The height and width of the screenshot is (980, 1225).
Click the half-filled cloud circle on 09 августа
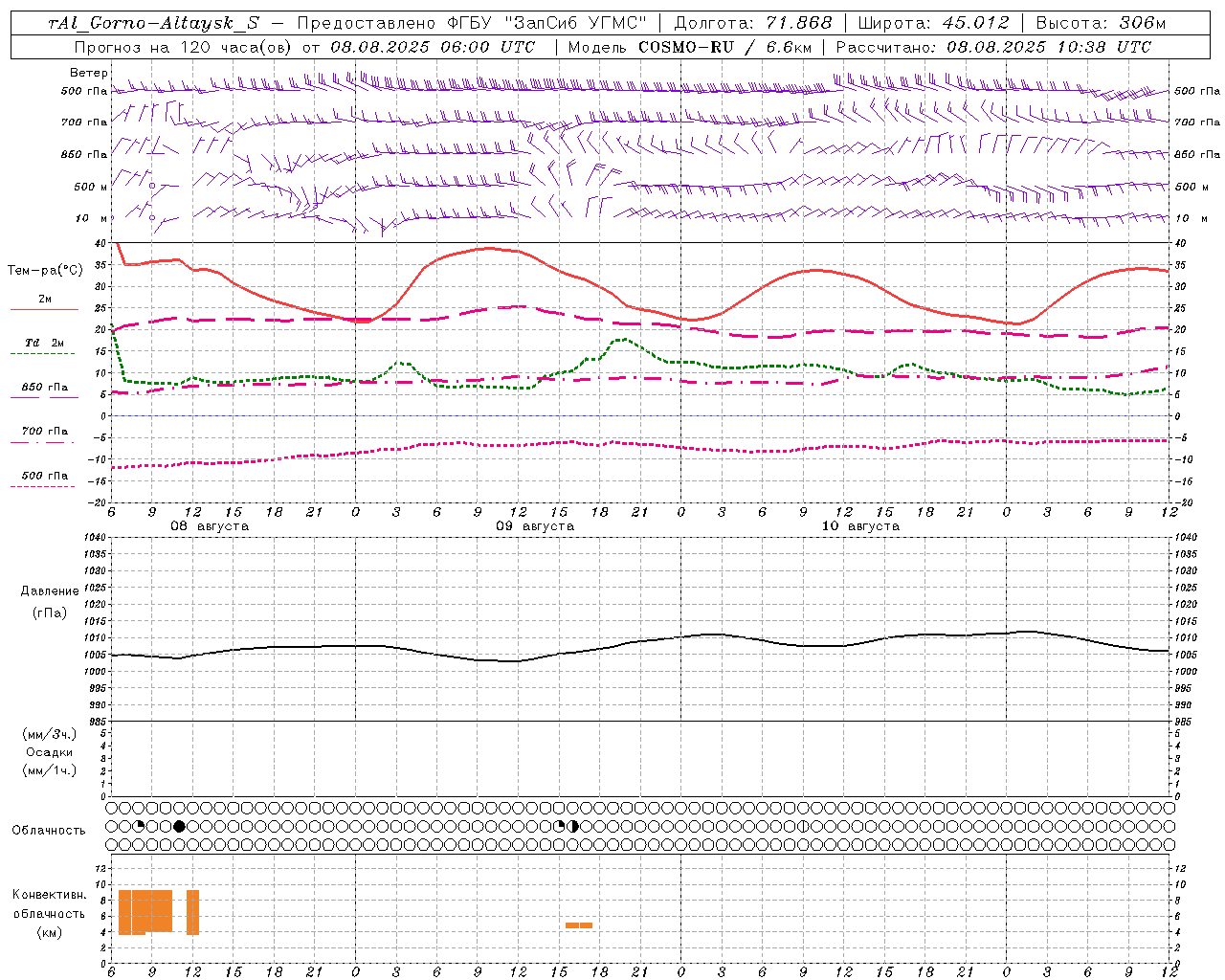(x=573, y=826)
